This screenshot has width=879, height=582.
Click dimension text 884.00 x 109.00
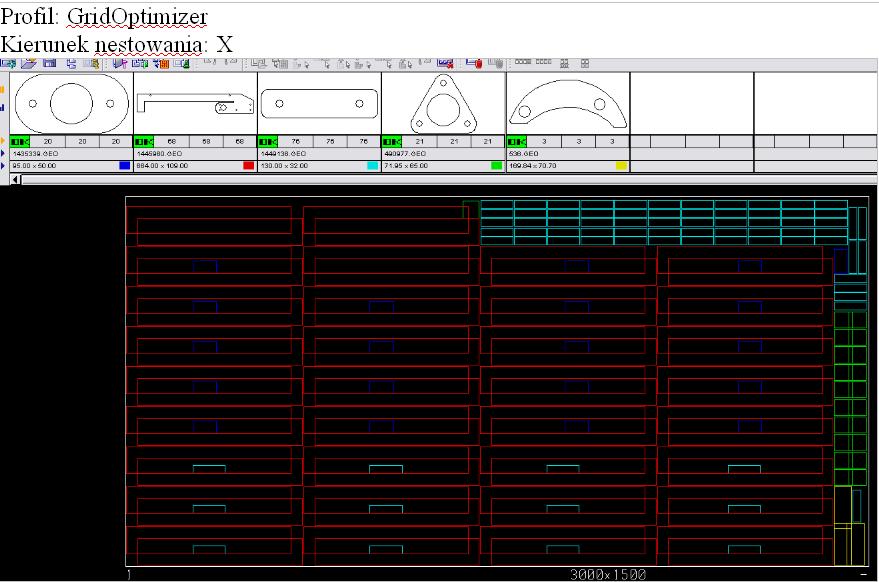pyautogui.click(x=162, y=166)
